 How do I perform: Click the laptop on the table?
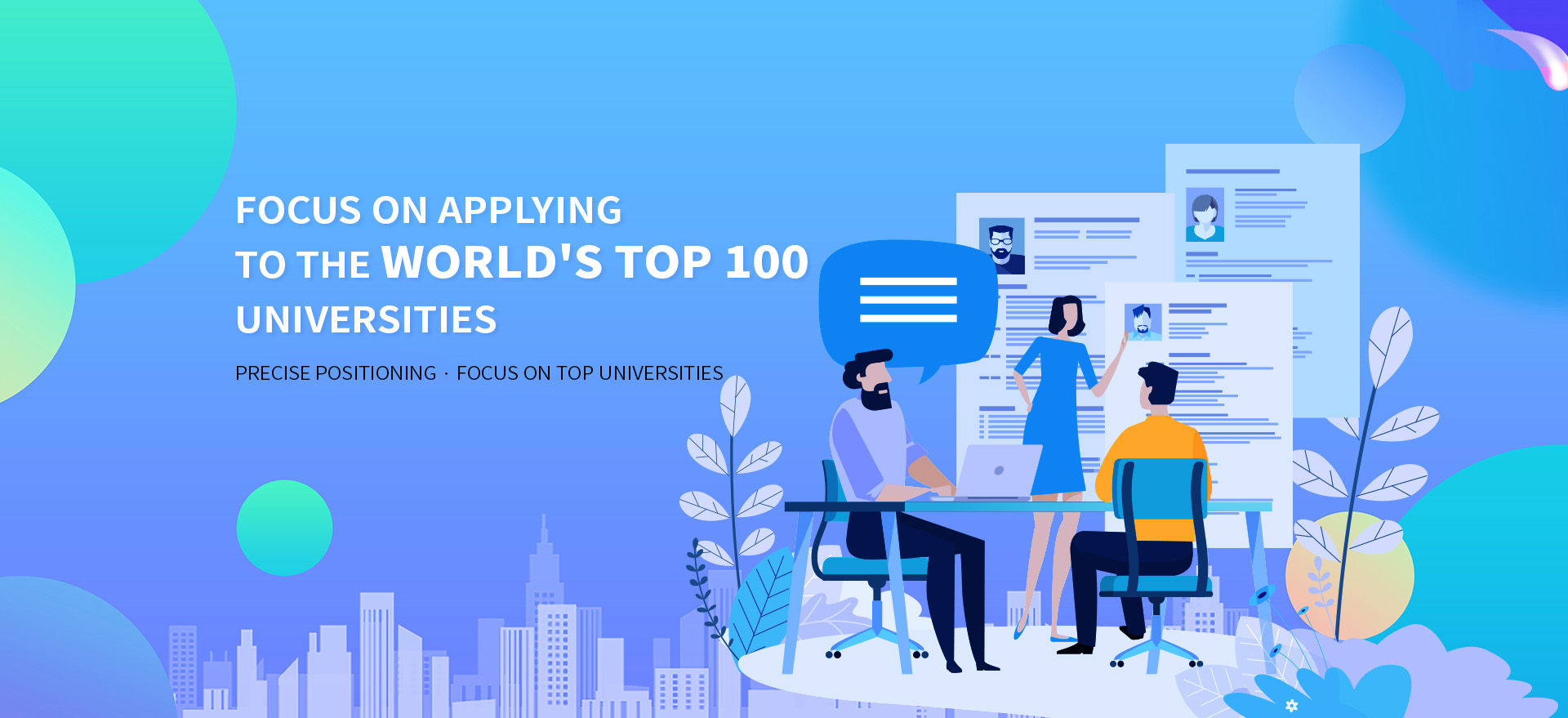996,471
